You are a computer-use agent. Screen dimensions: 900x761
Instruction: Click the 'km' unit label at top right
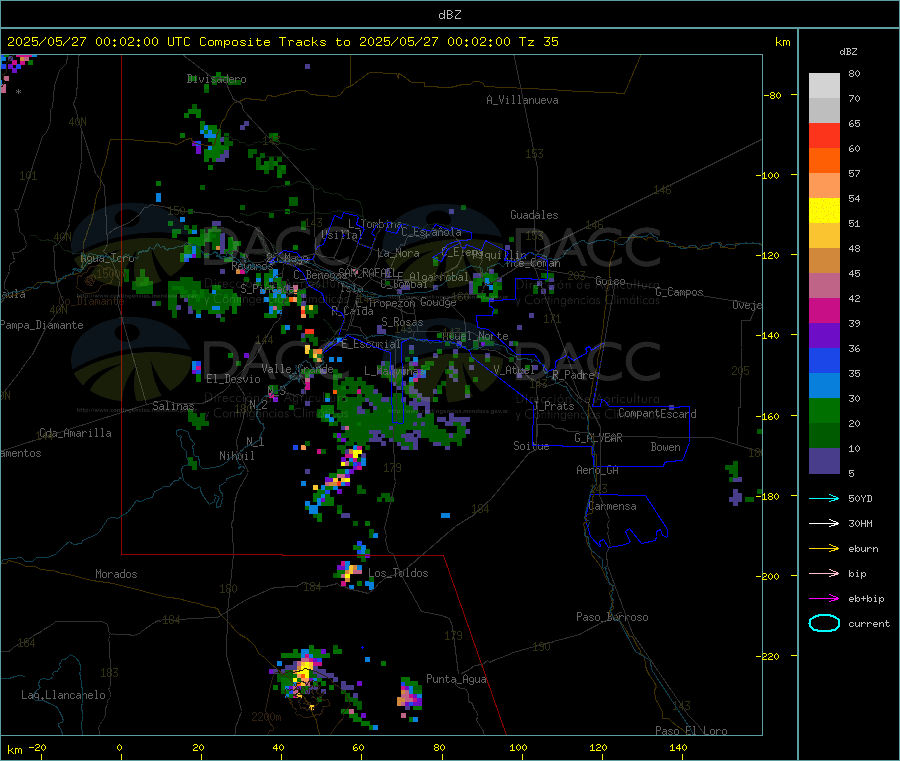tap(782, 42)
